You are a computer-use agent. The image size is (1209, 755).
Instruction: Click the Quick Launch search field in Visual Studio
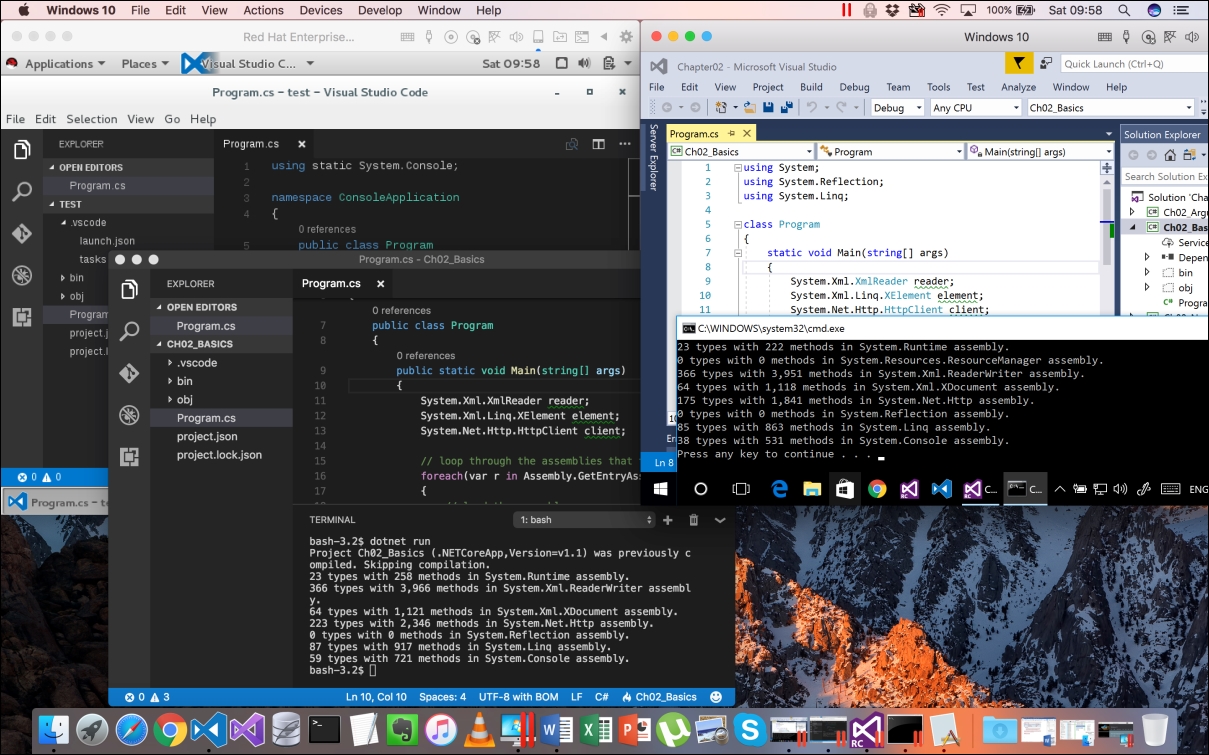[1132, 64]
